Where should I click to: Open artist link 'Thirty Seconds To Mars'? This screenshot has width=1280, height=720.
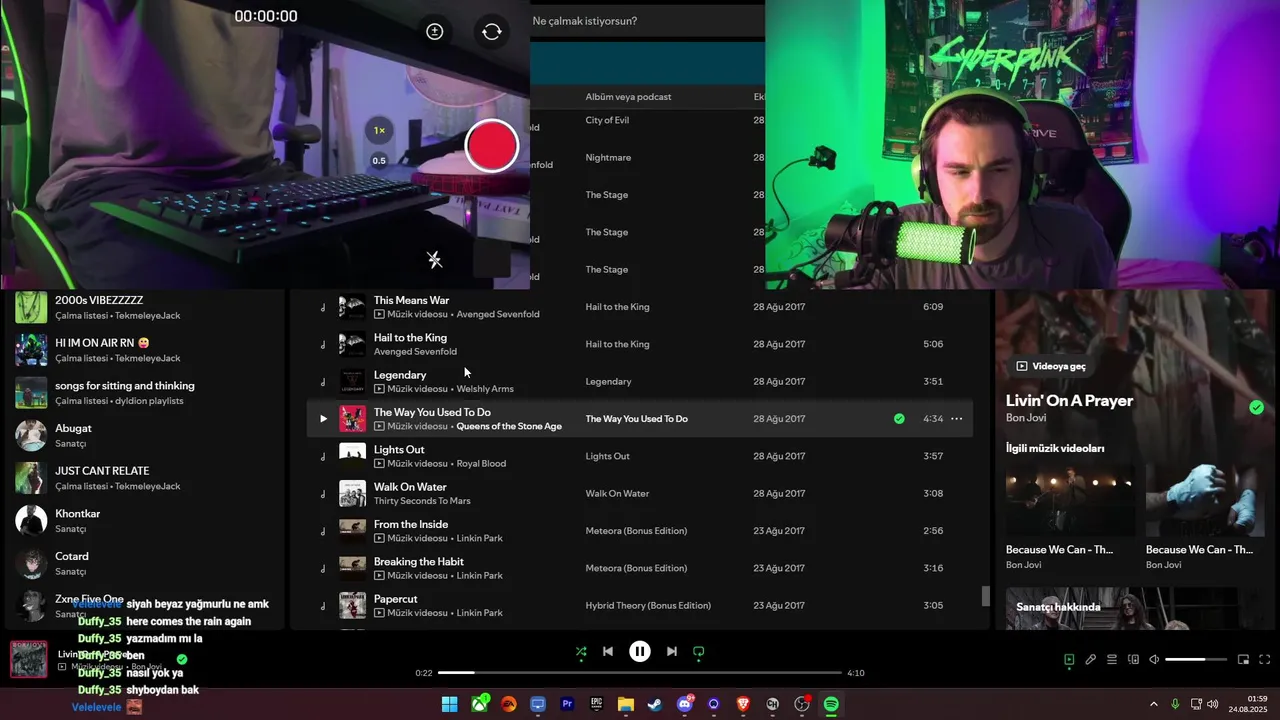coord(422,501)
